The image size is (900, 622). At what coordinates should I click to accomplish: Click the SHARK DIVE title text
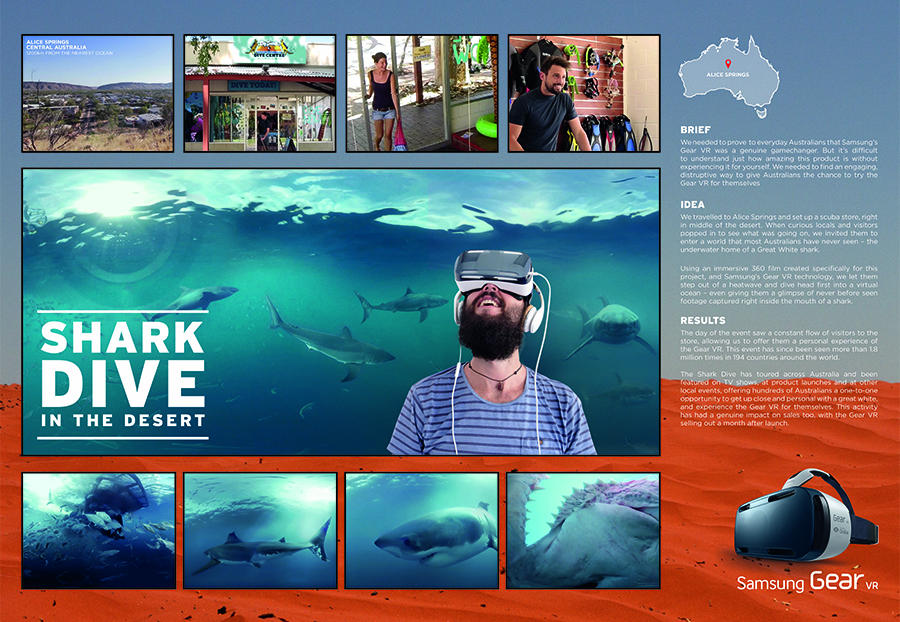pyautogui.click(x=123, y=362)
